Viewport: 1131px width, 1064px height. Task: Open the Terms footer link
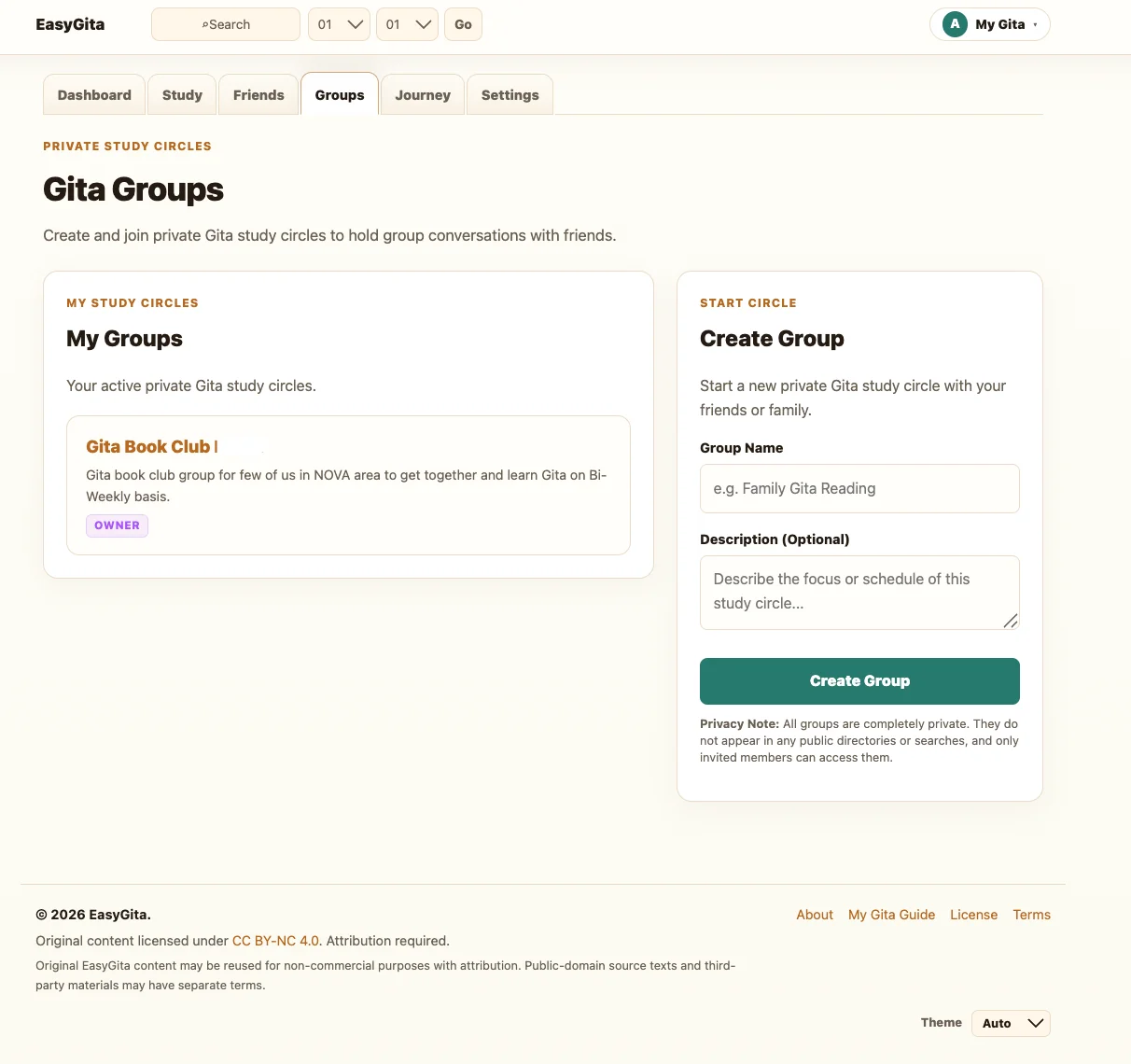point(1031,915)
